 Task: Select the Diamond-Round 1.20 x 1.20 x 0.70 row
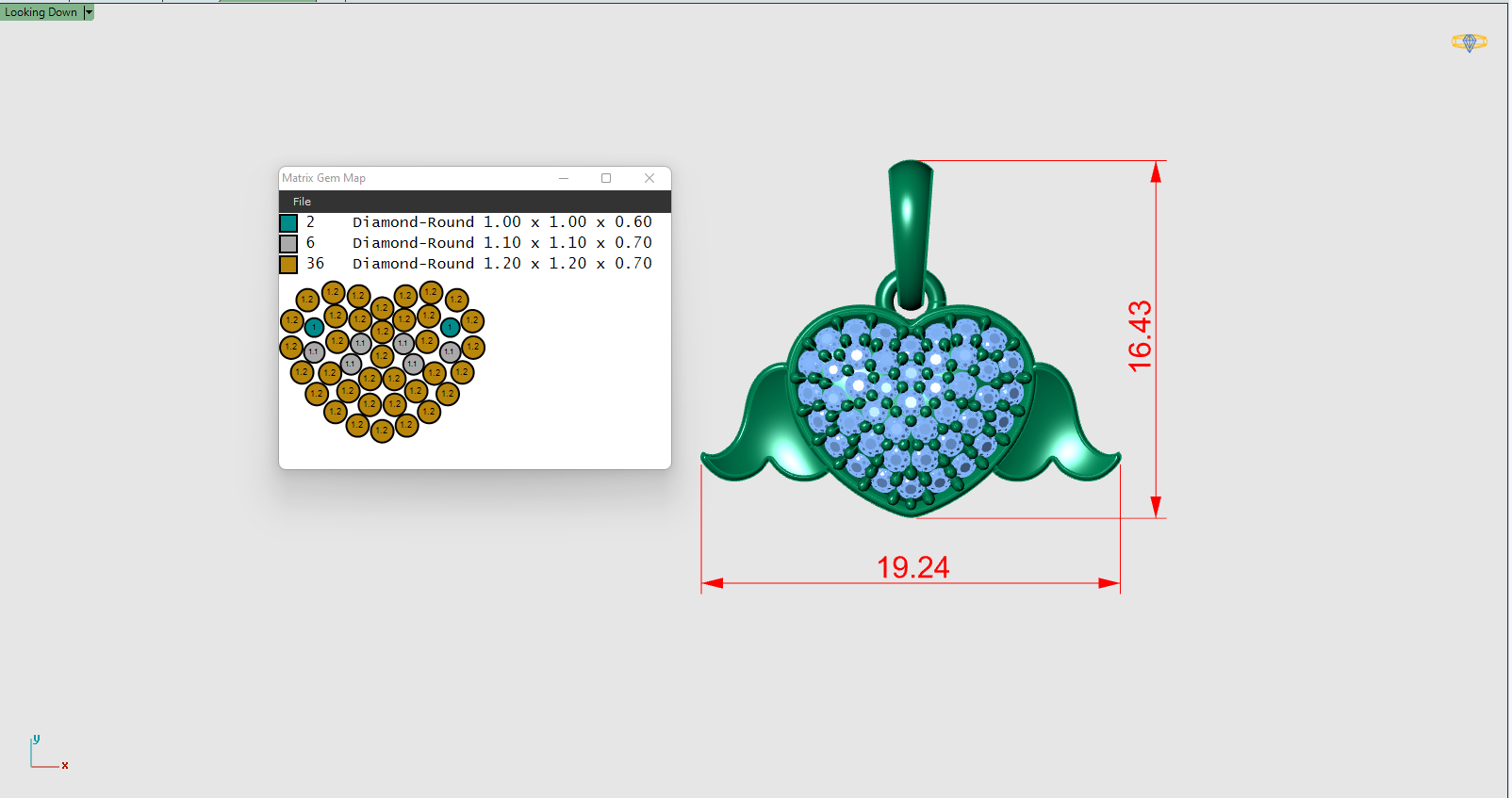pyautogui.click(x=501, y=264)
